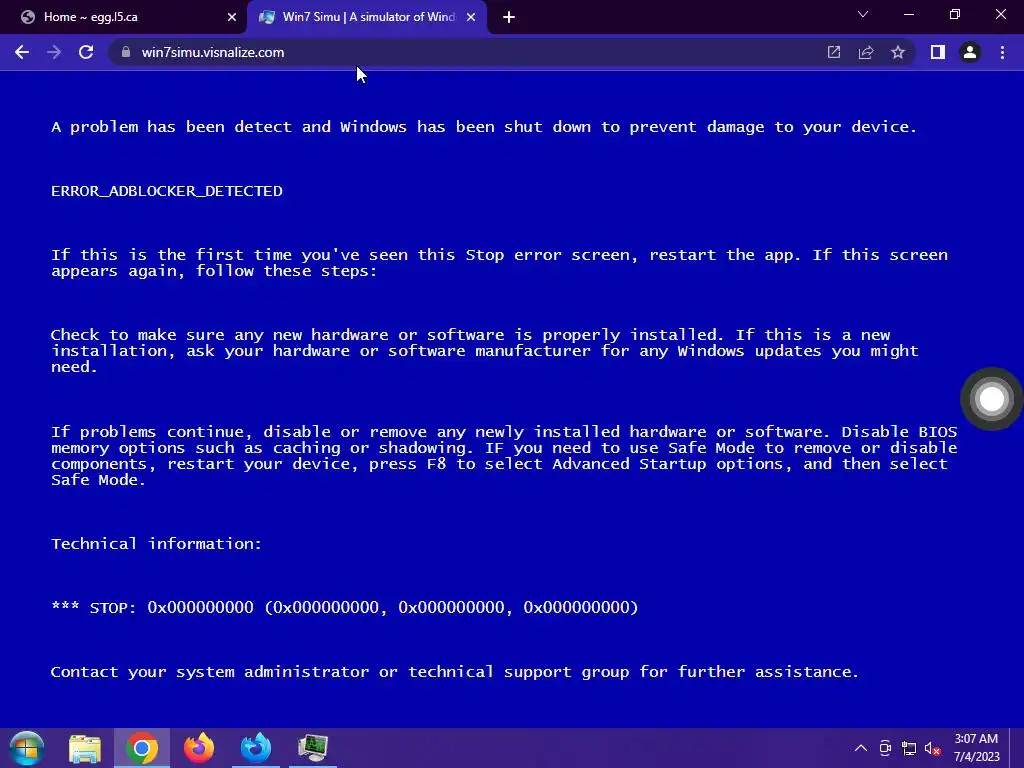Image resolution: width=1024 pixels, height=768 pixels.
Task: Toggle the browser side panel
Action: (x=938, y=52)
